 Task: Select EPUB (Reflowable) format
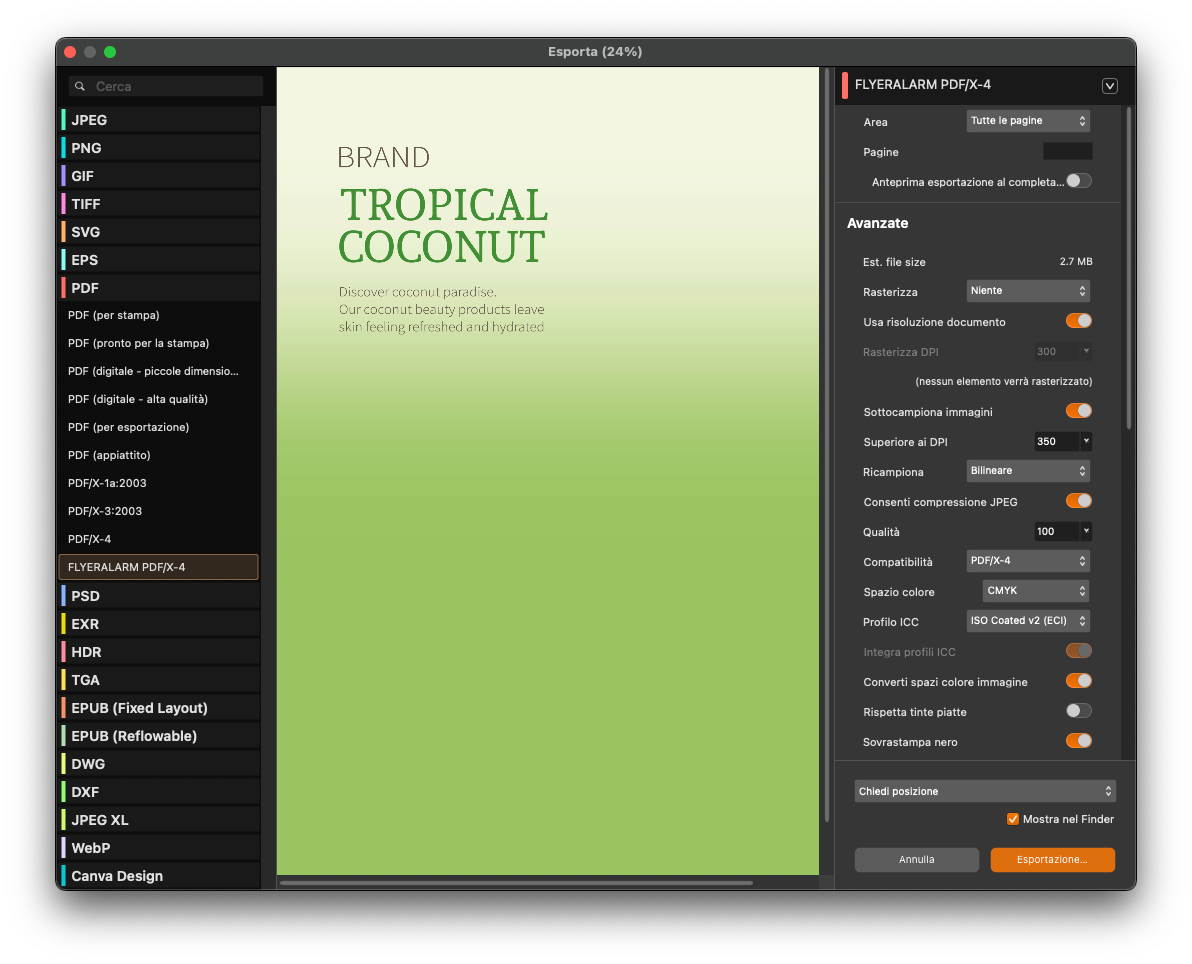pos(160,736)
